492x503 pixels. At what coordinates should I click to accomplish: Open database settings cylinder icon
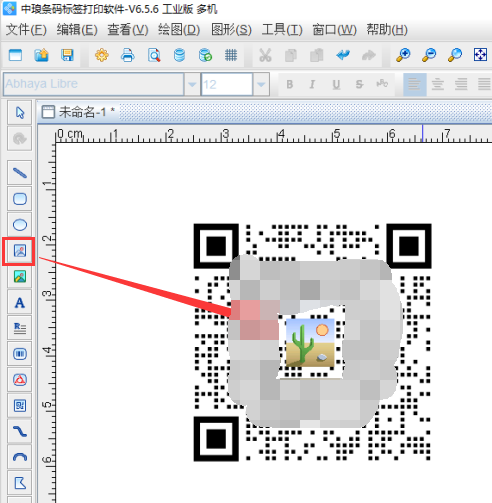(x=179, y=55)
